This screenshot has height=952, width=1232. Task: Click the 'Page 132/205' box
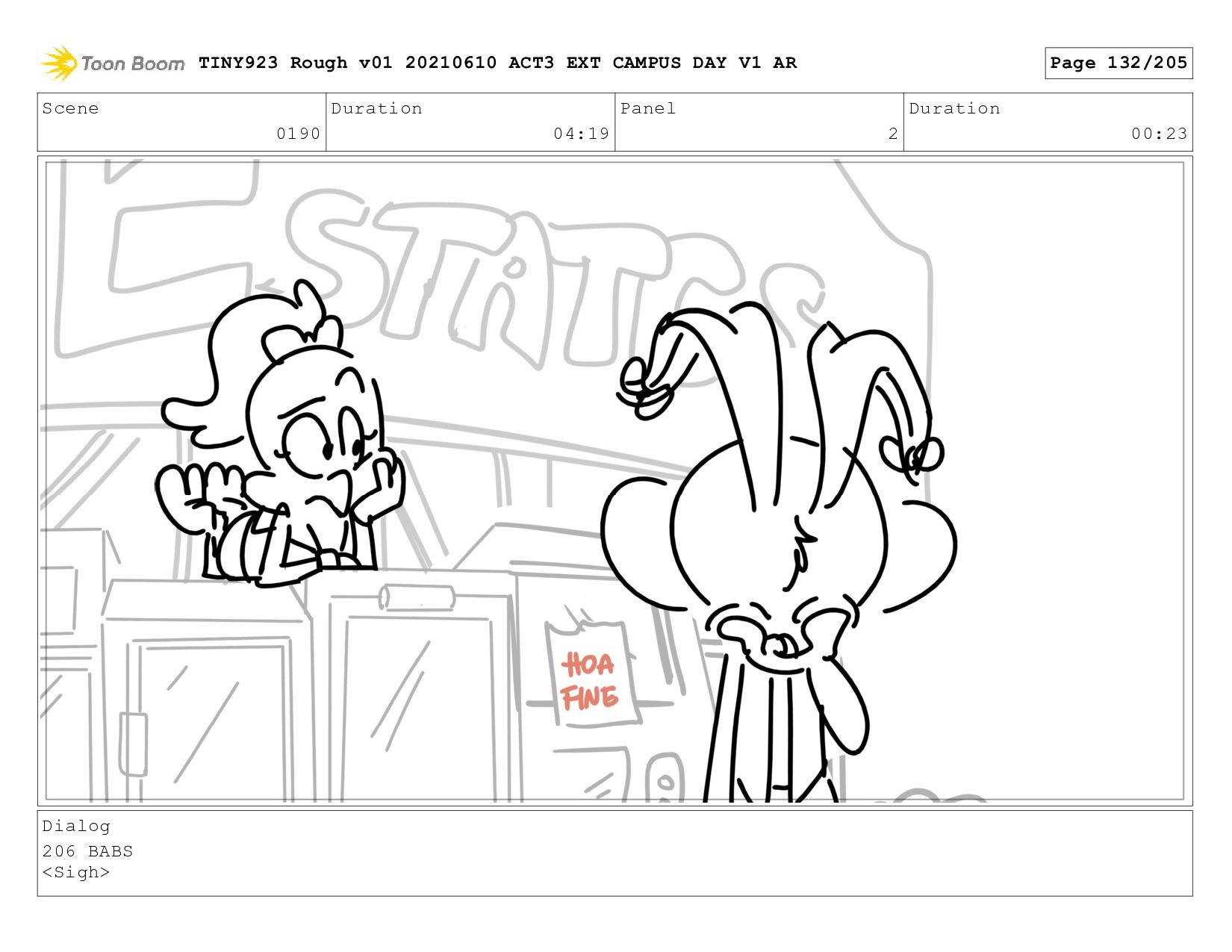[1119, 63]
